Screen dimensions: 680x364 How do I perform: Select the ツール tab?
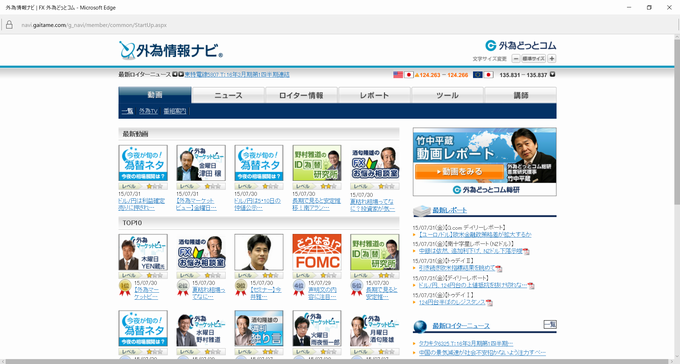point(447,95)
